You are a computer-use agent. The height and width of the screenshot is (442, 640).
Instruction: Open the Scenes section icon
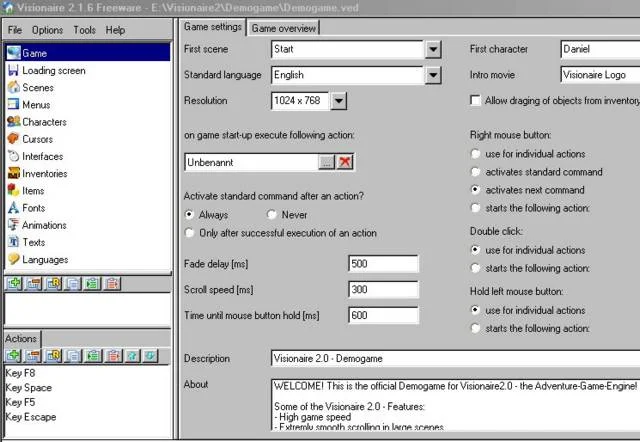tap(13, 87)
